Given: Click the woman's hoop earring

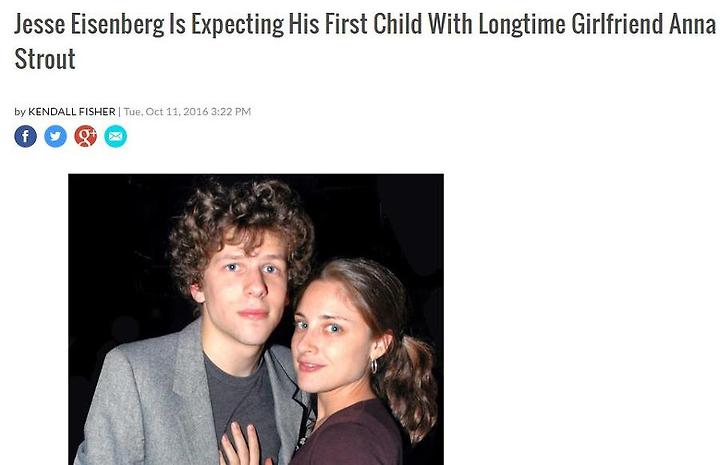Looking at the screenshot, I should point(374,365).
